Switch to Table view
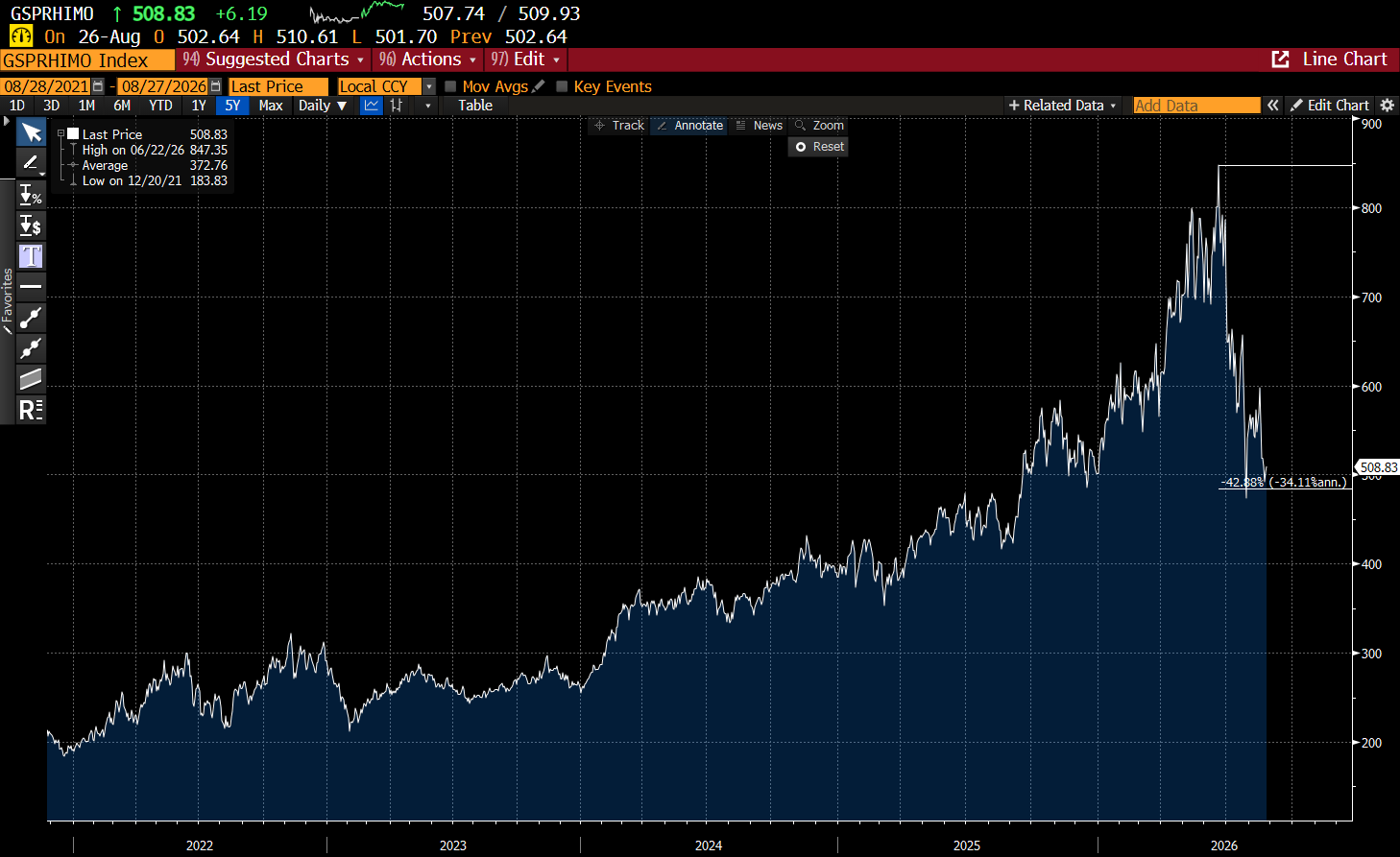Screen dimensions: 1400x857 [475, 106]
